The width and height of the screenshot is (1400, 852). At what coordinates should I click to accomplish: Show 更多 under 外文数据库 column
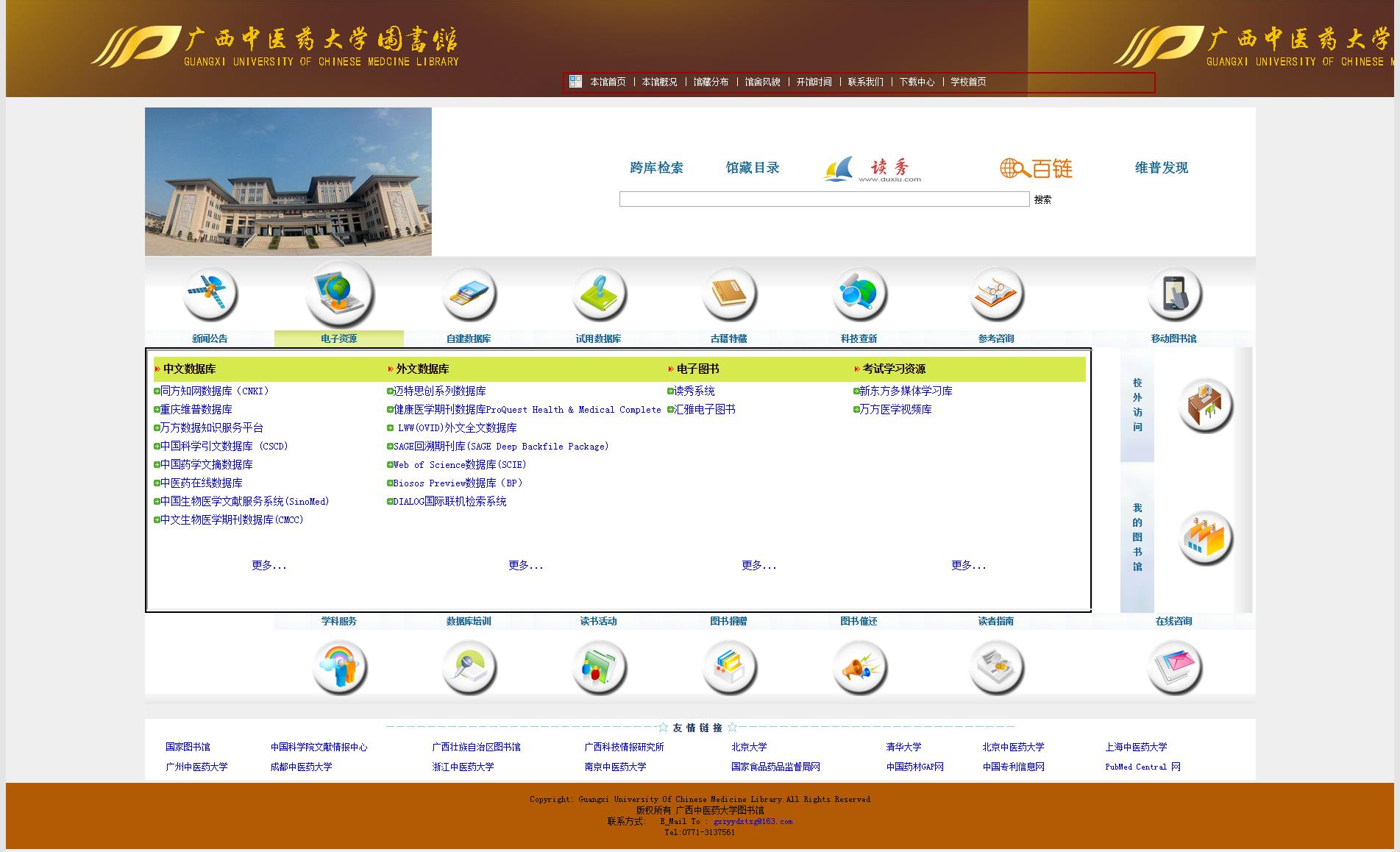tap(525, 565)
